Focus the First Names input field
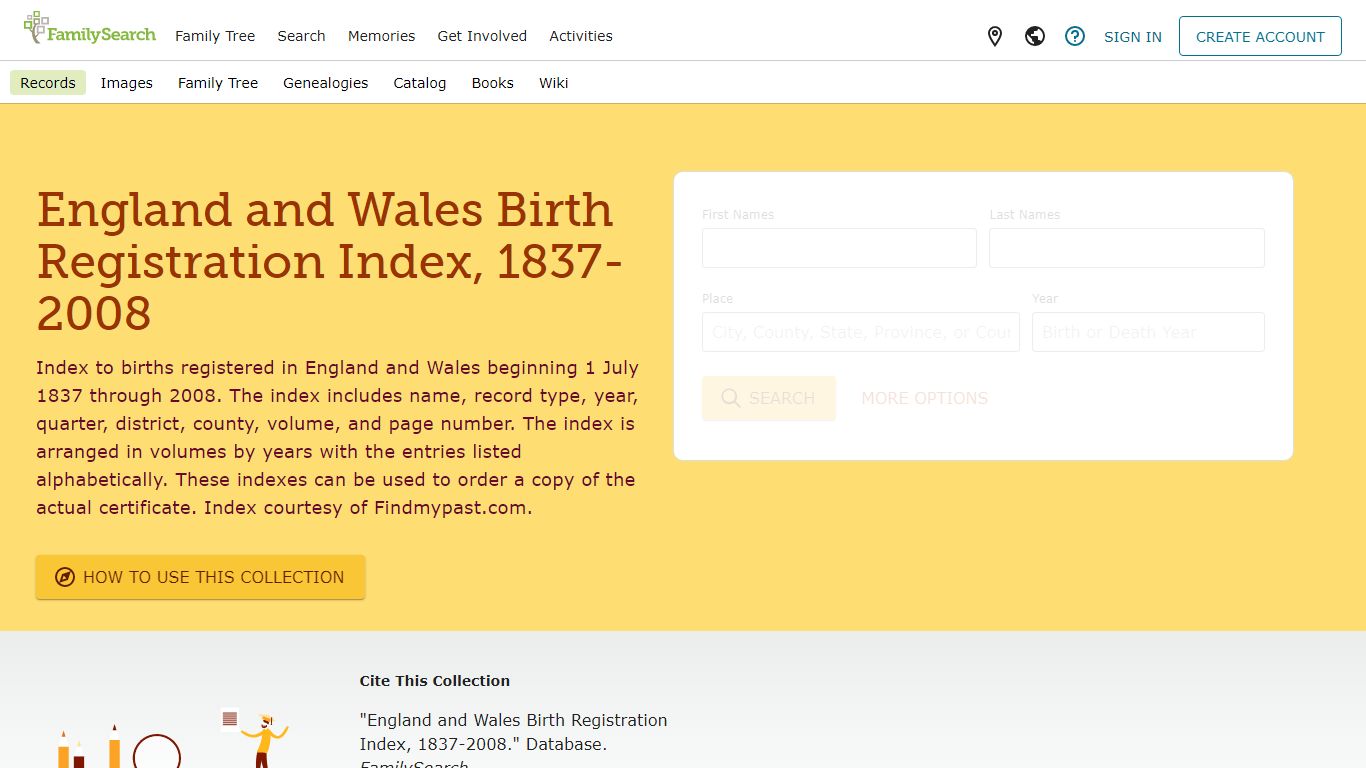This screenshot has height=768, width=1366. click(839, 248)
